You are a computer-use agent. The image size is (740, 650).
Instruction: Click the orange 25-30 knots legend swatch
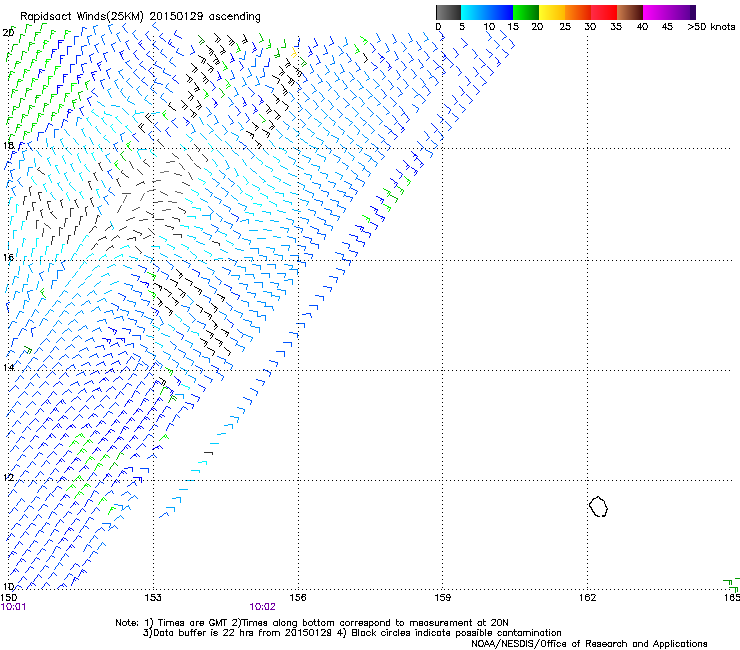point(578,12)
